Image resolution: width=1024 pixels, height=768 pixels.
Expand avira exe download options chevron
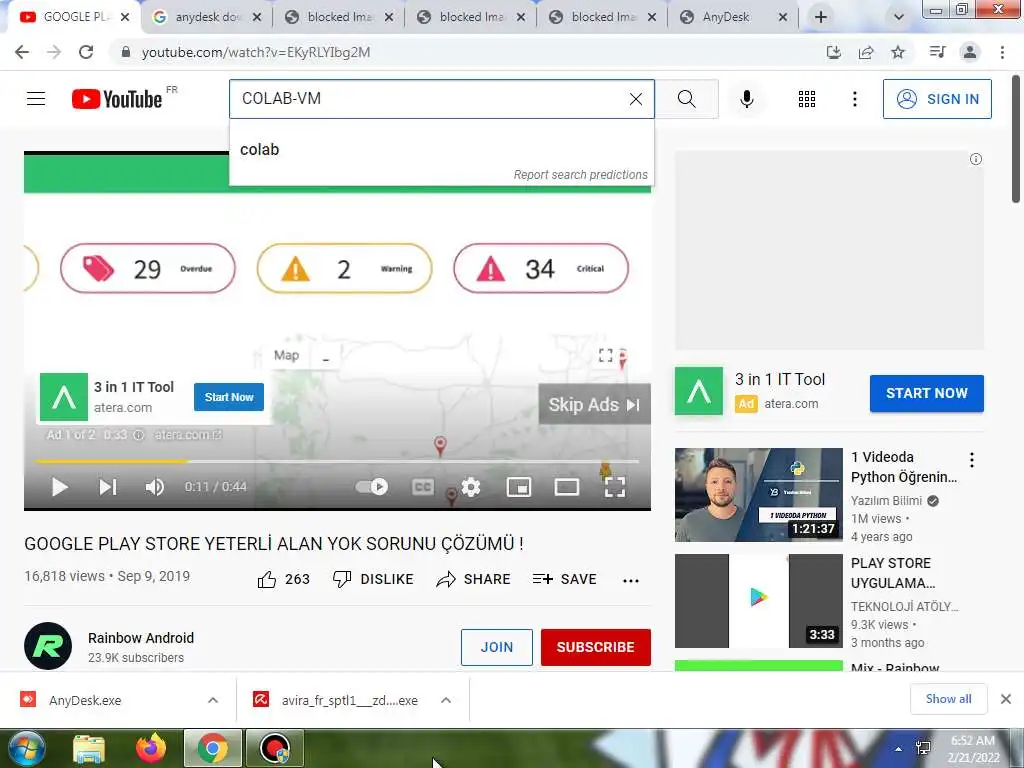(x=446, y=700)
